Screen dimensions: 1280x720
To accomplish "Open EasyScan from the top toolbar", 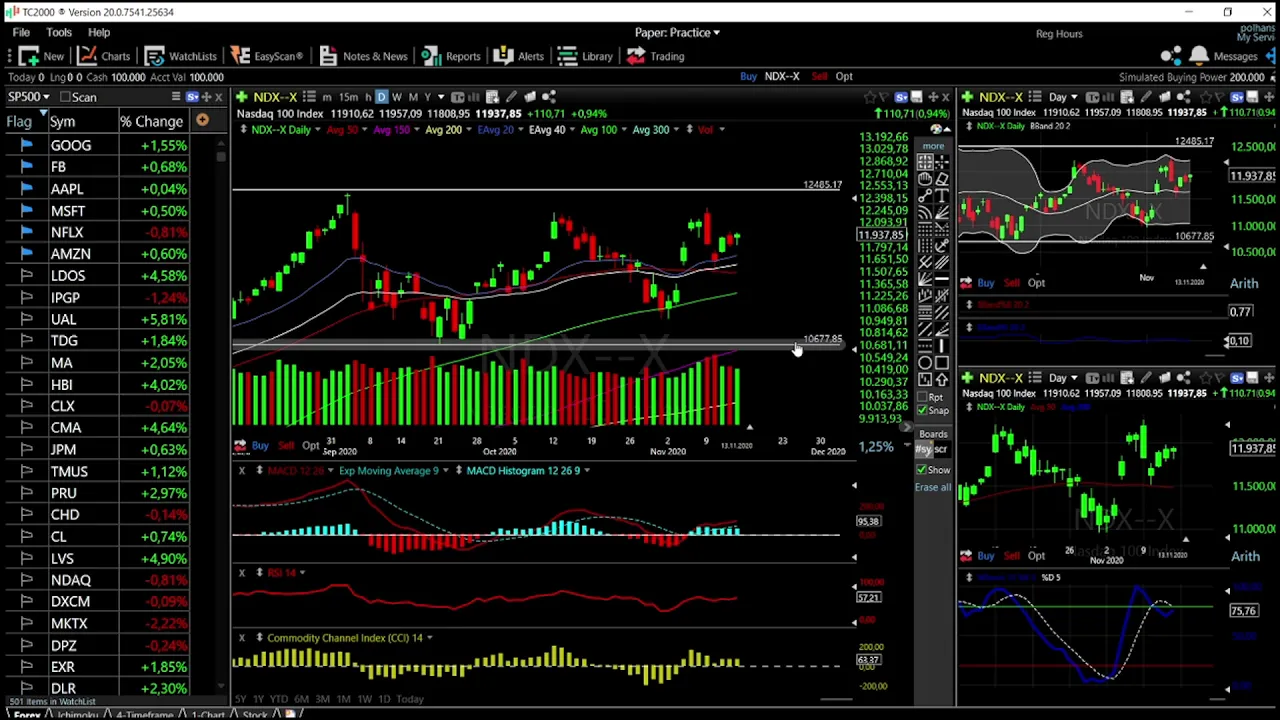I will pyautogui.click(x=266, y=56).
